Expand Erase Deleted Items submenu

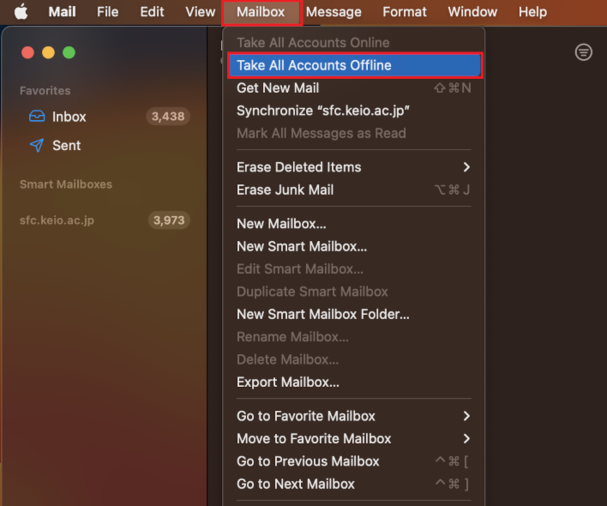[466, 167]
